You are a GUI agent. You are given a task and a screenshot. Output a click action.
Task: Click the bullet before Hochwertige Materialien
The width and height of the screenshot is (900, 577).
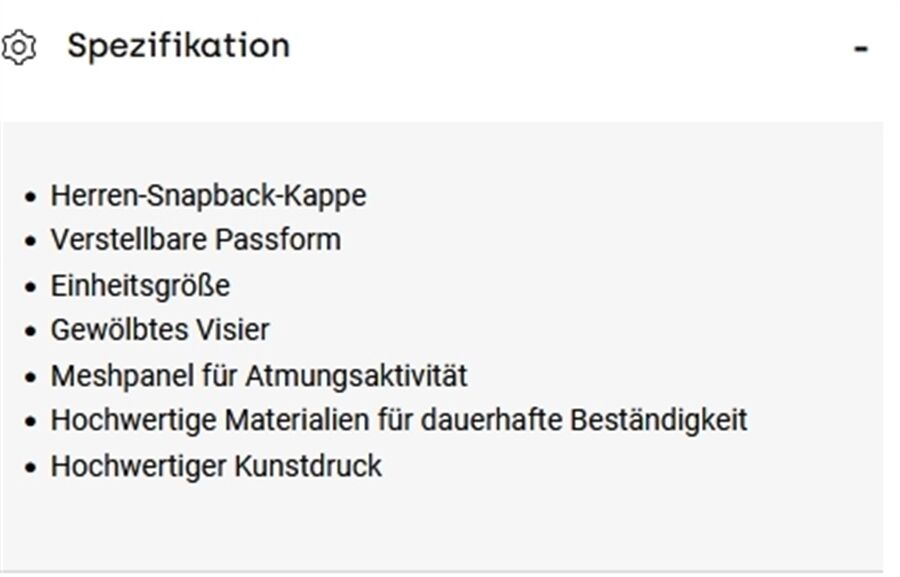(x=30, y=422)
